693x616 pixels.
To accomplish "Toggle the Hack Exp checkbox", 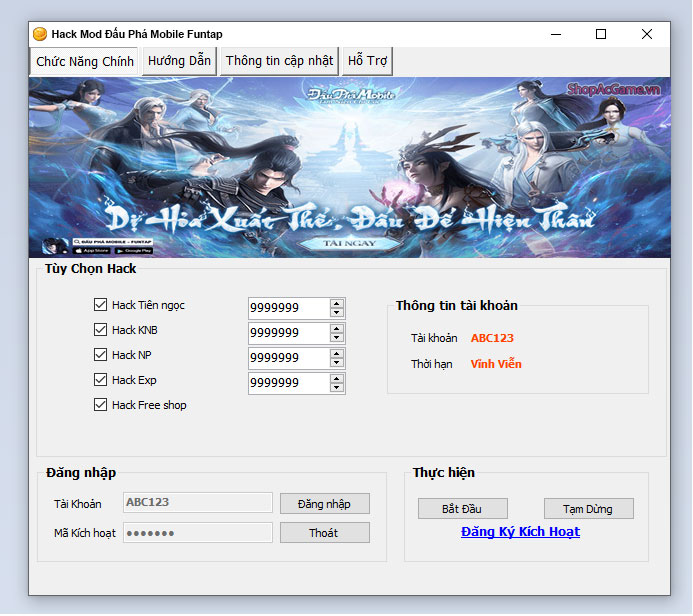I will pos(100,380).
